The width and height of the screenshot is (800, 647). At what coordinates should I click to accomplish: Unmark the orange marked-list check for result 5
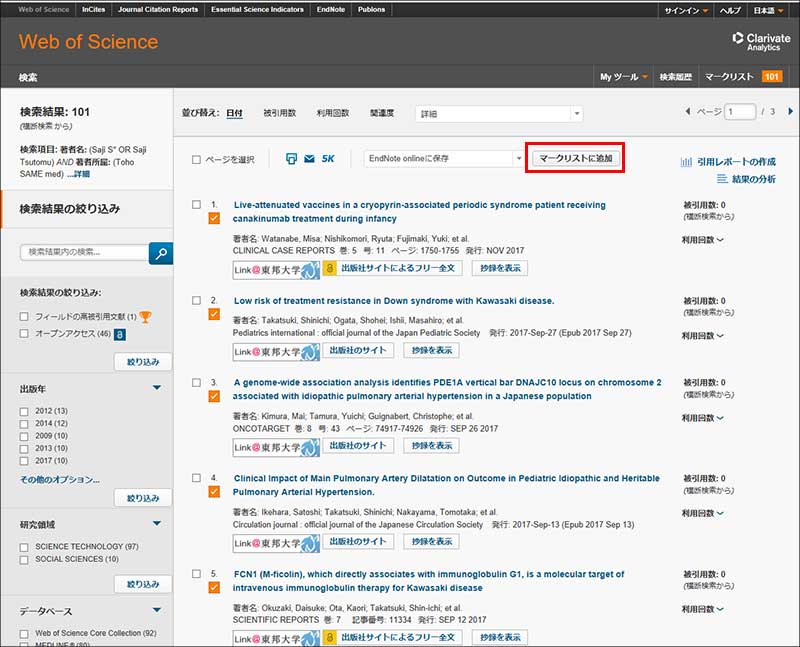[214, 588]
